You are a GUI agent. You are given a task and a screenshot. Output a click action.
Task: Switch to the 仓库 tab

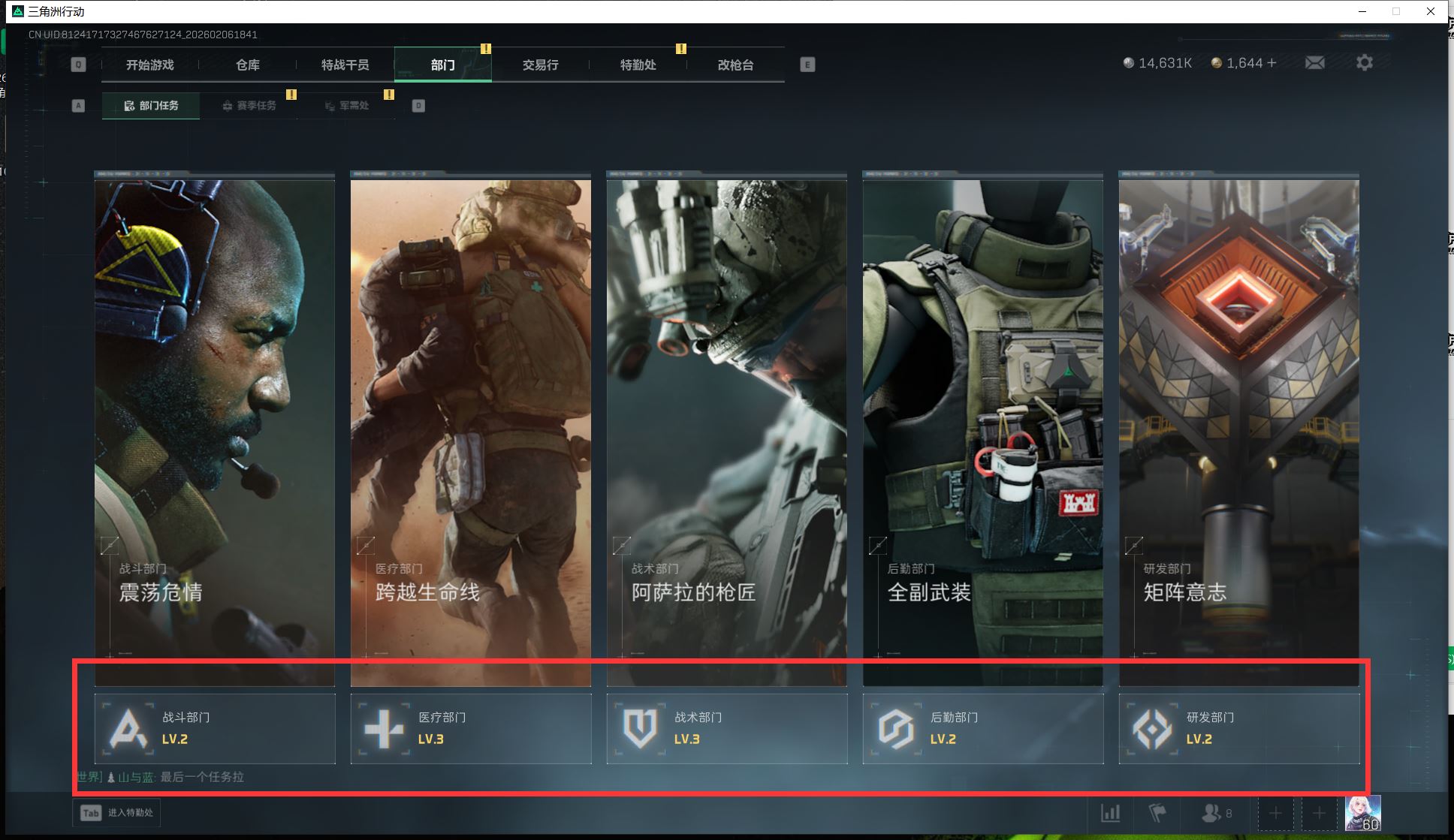pos(248,65)
